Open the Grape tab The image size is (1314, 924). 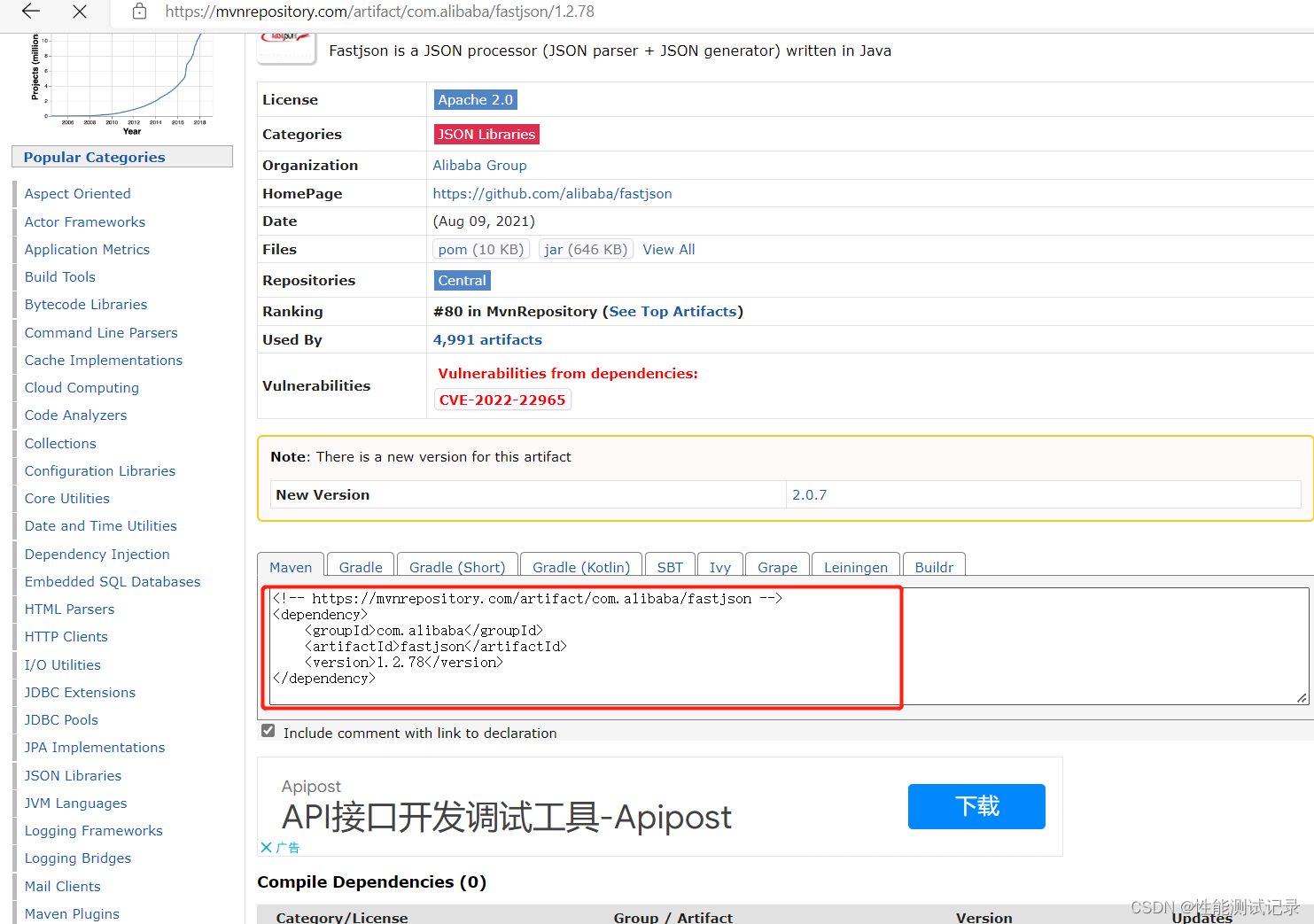point(777,567)
